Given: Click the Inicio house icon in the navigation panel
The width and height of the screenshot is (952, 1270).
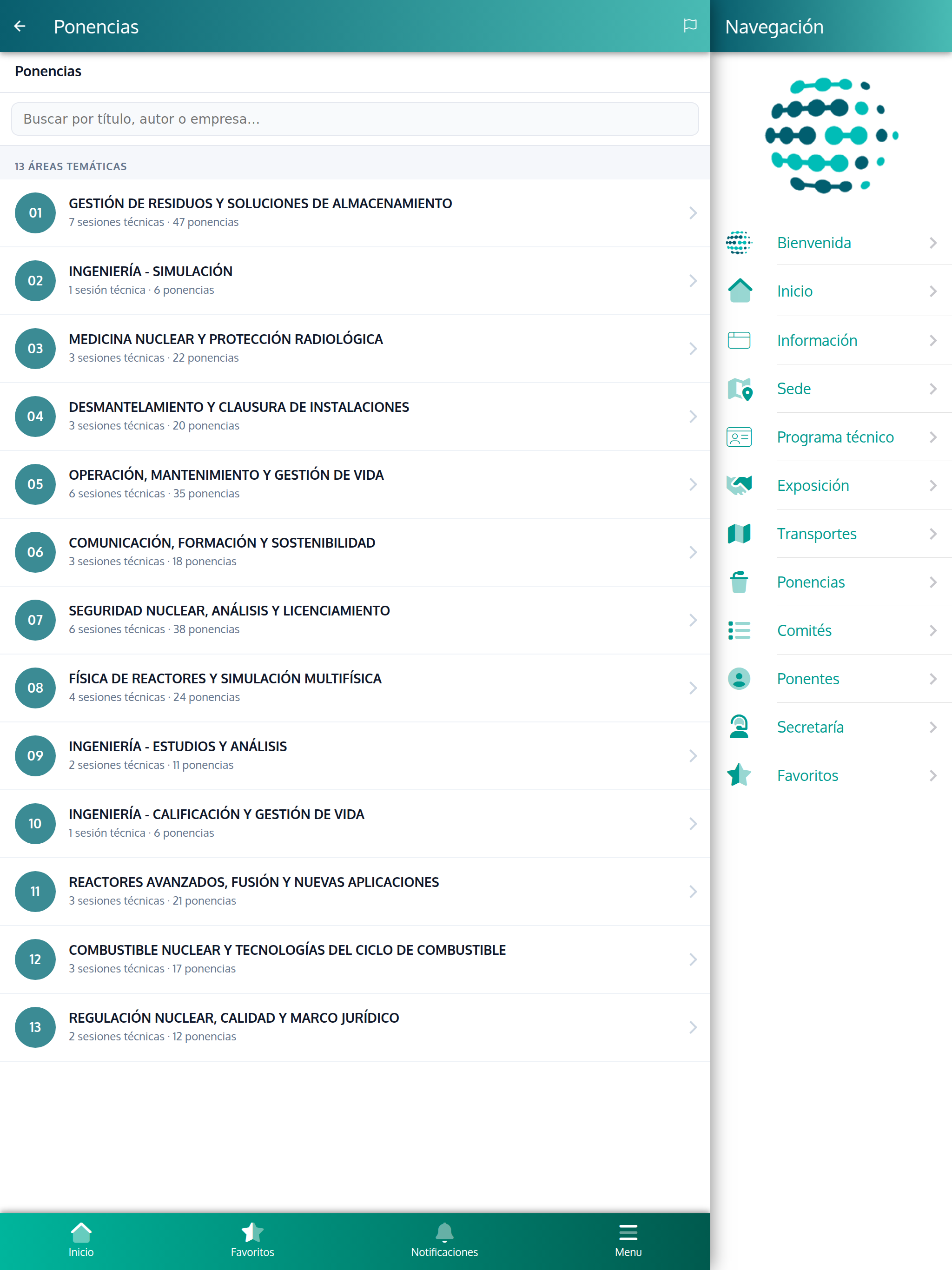Looking at the screenshot, I should [740, 291].
